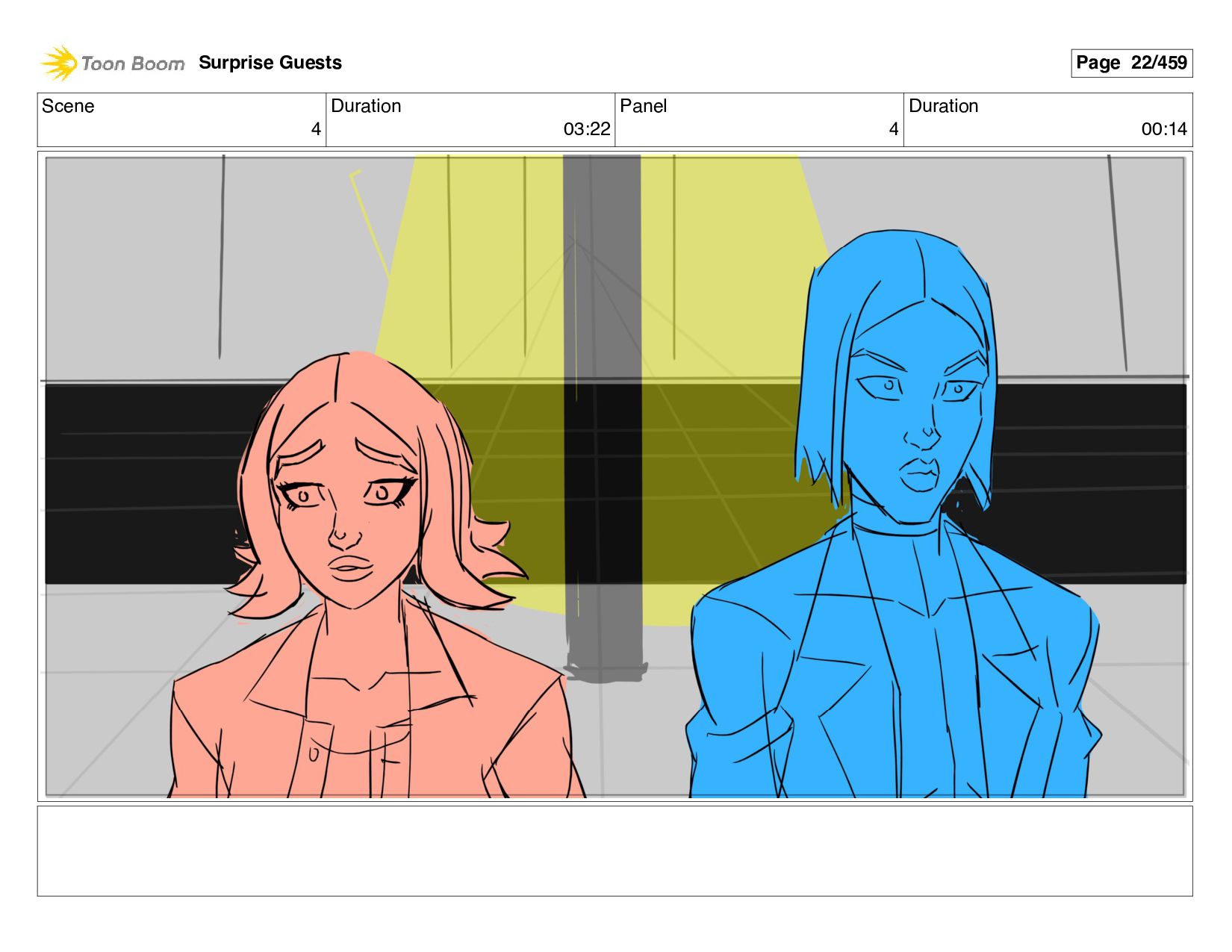Click the Toon Boom logo
This screenshot has height=952, width=1232.
[x=112, y=63]
